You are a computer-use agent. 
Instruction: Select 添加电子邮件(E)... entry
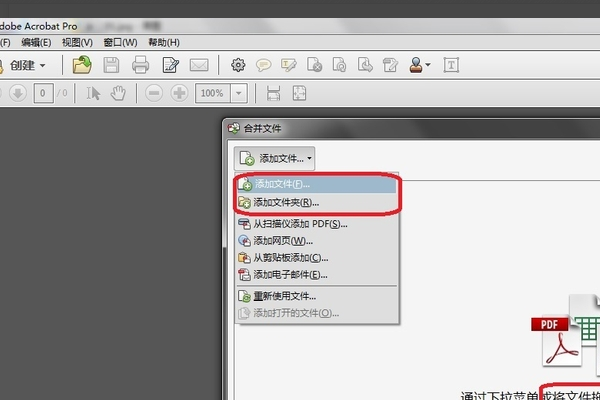pos(316,274)
